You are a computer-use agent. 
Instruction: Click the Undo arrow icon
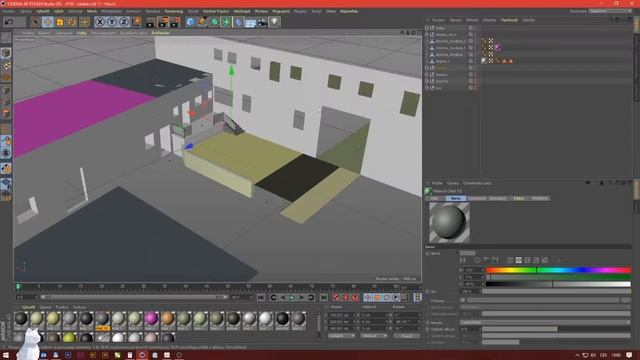click(x=9, y=22)
